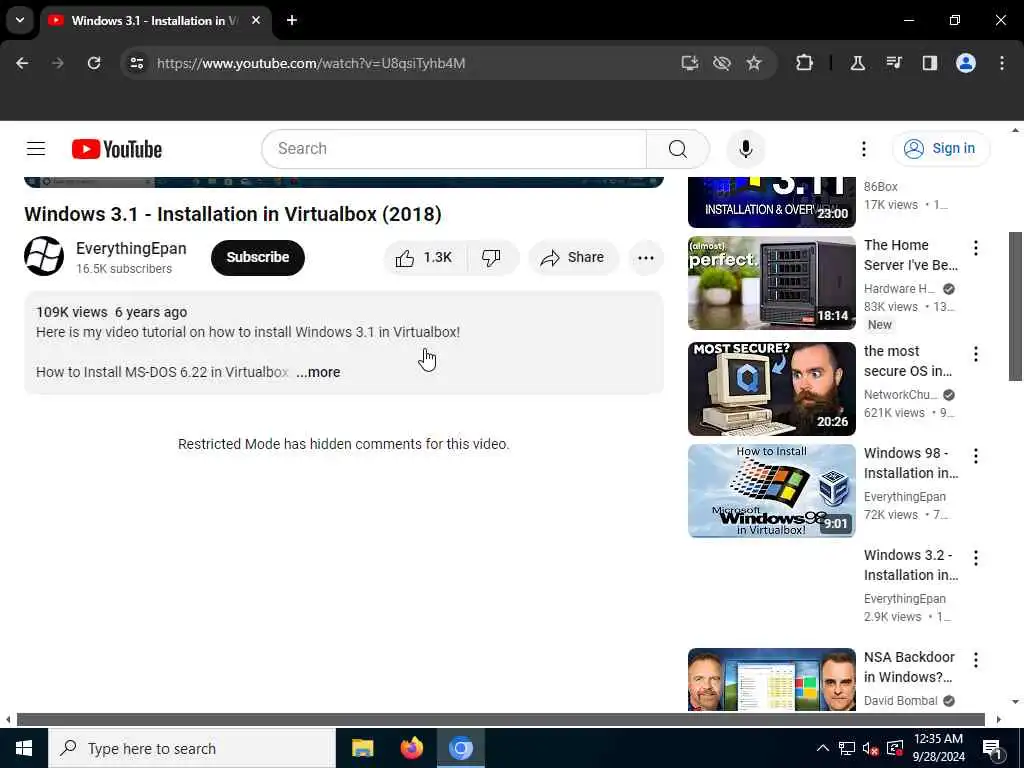
Task: Go back with the browser back arrow
Action: (x=22, y=63)
